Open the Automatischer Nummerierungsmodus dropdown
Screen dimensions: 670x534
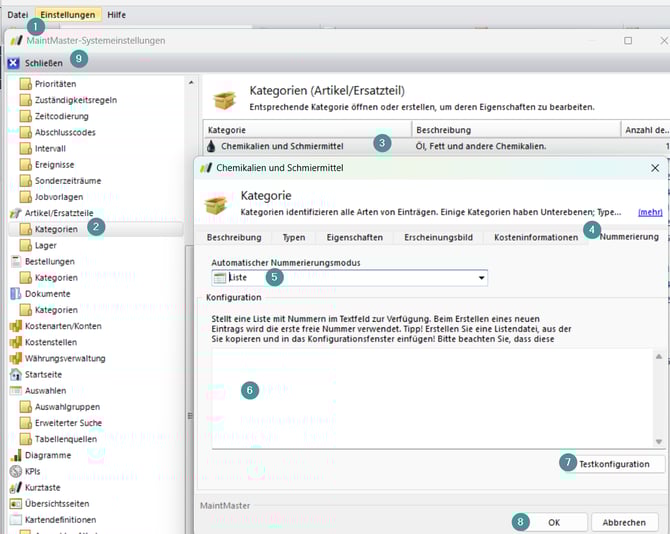pyautogui.click(x=481, y=278)
